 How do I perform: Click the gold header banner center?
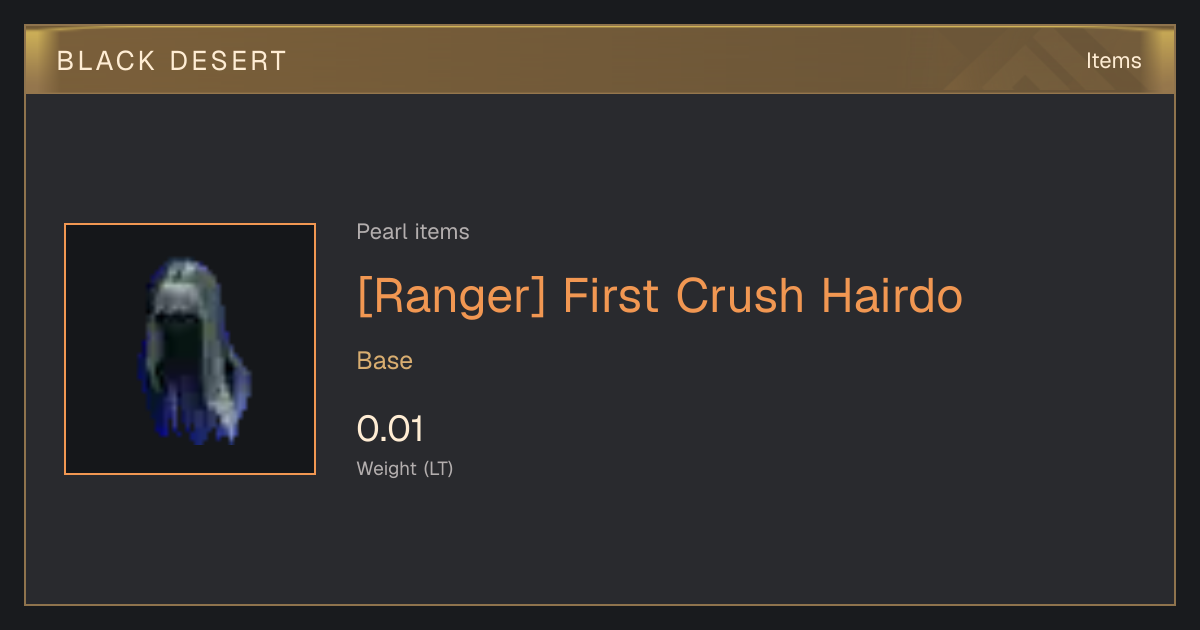tap(600, 61)
